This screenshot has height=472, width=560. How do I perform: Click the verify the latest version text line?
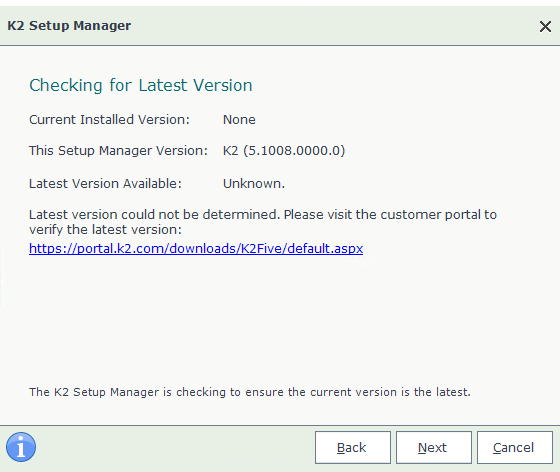click(x=105, y=230)
